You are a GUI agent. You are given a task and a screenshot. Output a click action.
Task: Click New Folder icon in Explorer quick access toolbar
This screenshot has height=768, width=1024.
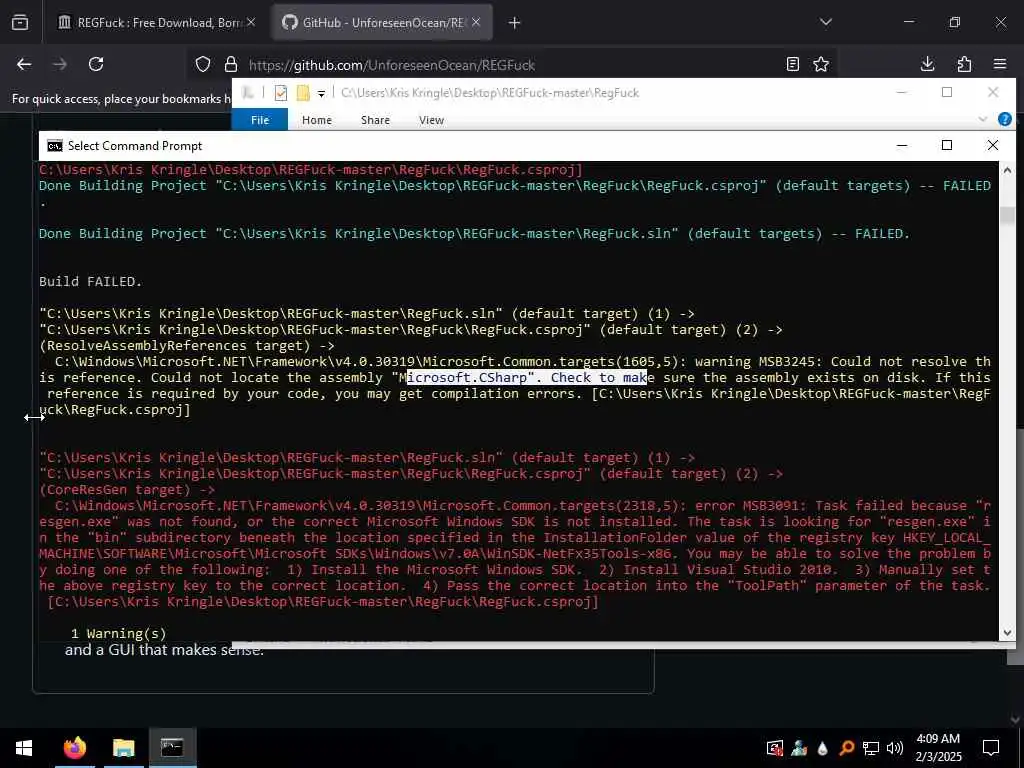pyautogui.click(x=303, y=93)
